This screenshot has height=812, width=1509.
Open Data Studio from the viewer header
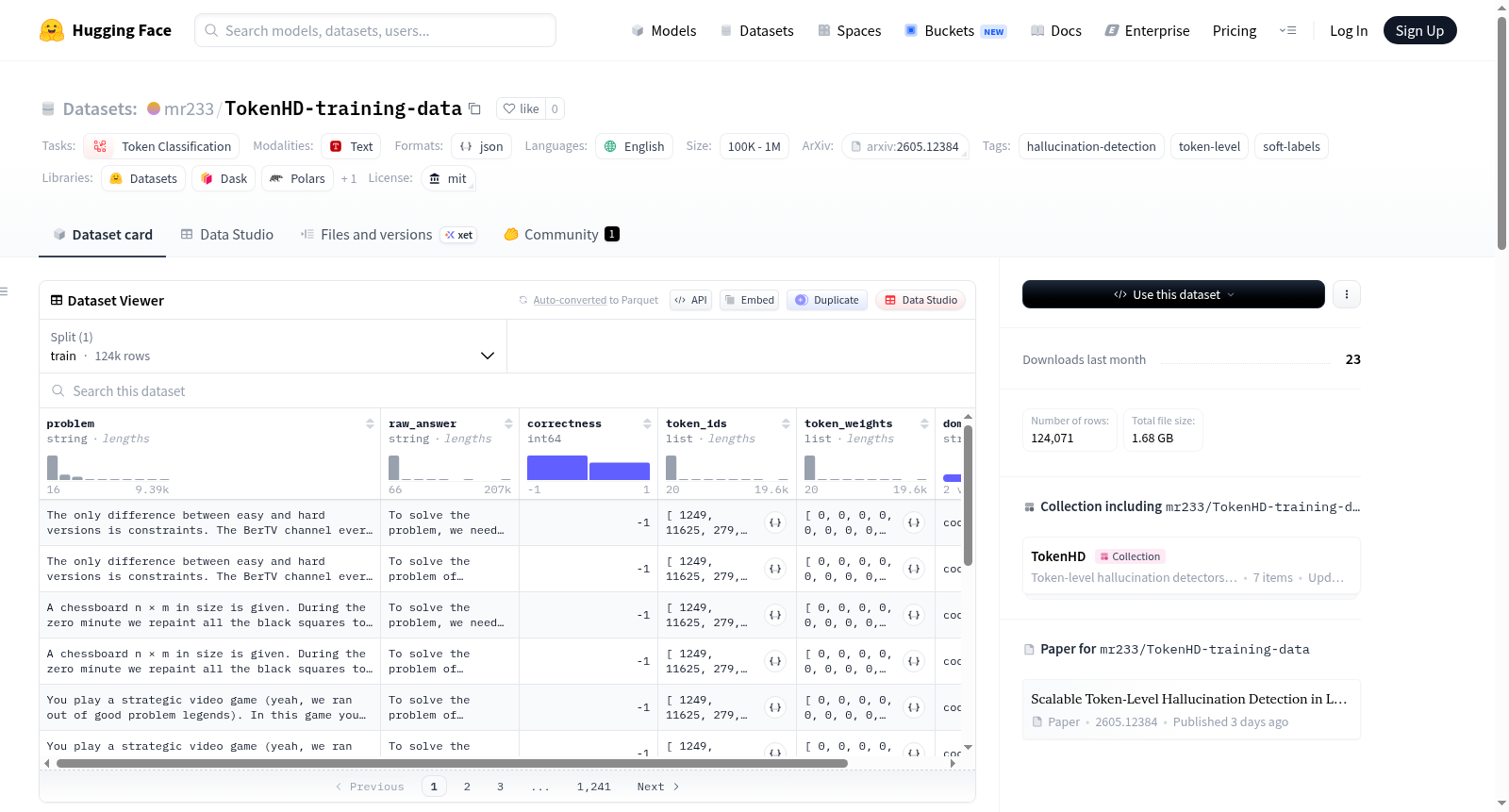920,300
